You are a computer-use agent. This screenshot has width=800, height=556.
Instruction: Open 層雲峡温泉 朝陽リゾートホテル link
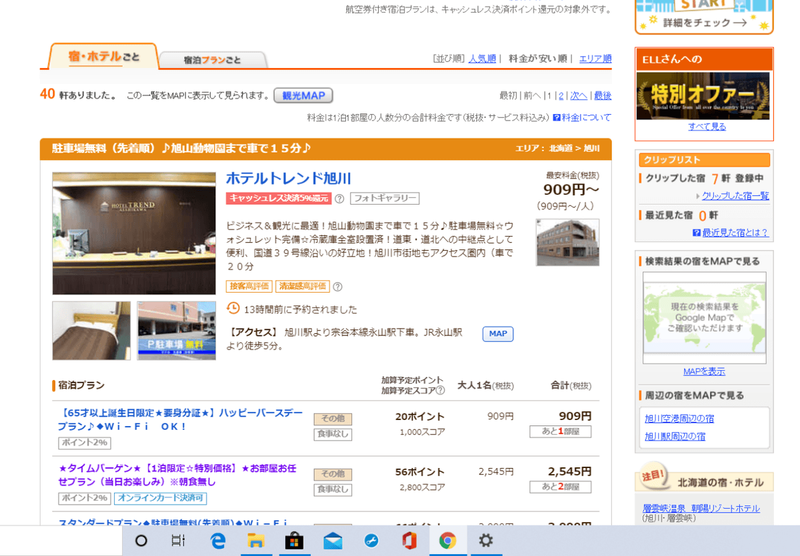(701, 508)
